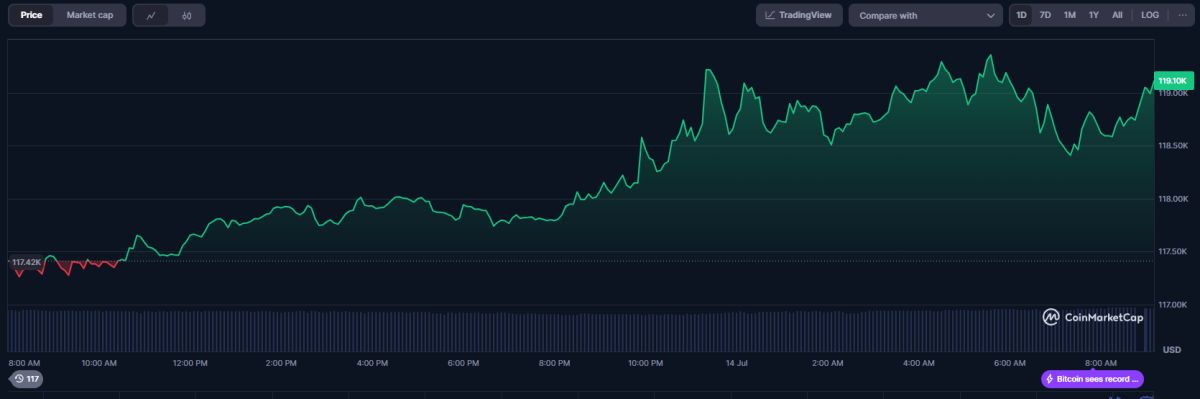
Task: Select the 1D time range
Action: (1022, 15)
